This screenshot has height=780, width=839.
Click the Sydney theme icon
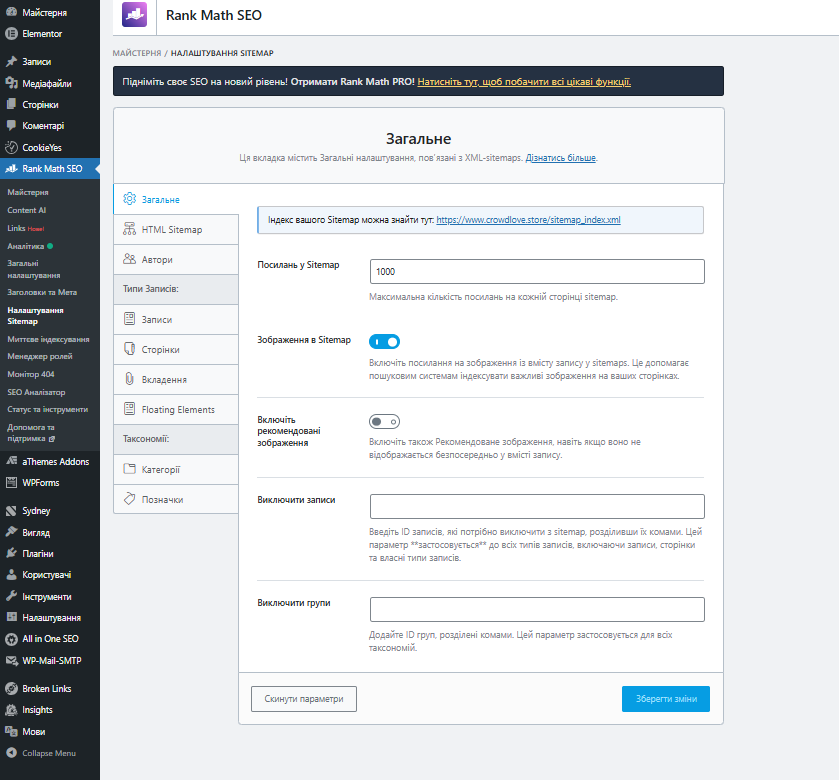[x=11, y=511]
